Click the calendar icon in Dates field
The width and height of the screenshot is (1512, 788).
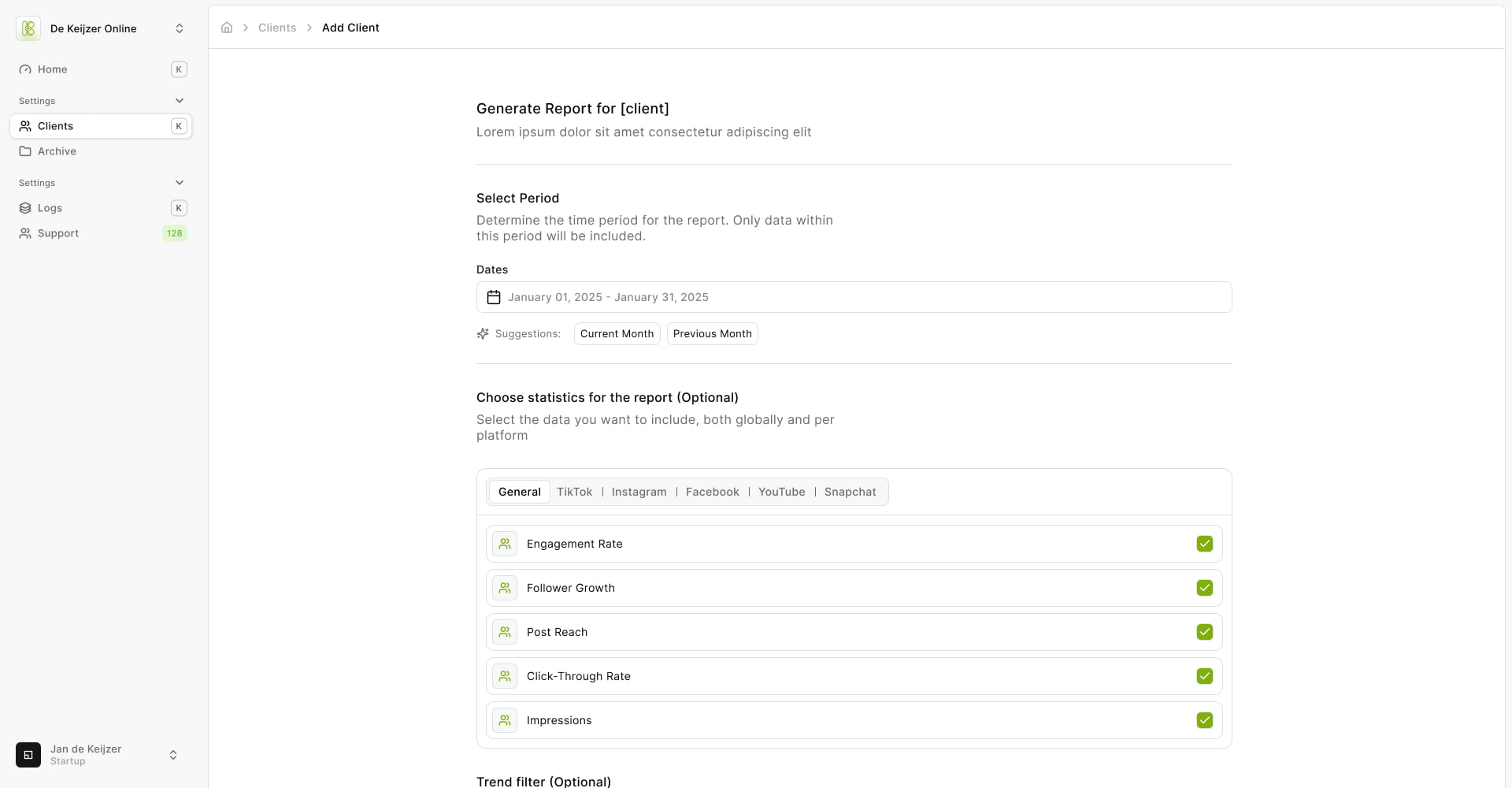(x=494, y=297)
